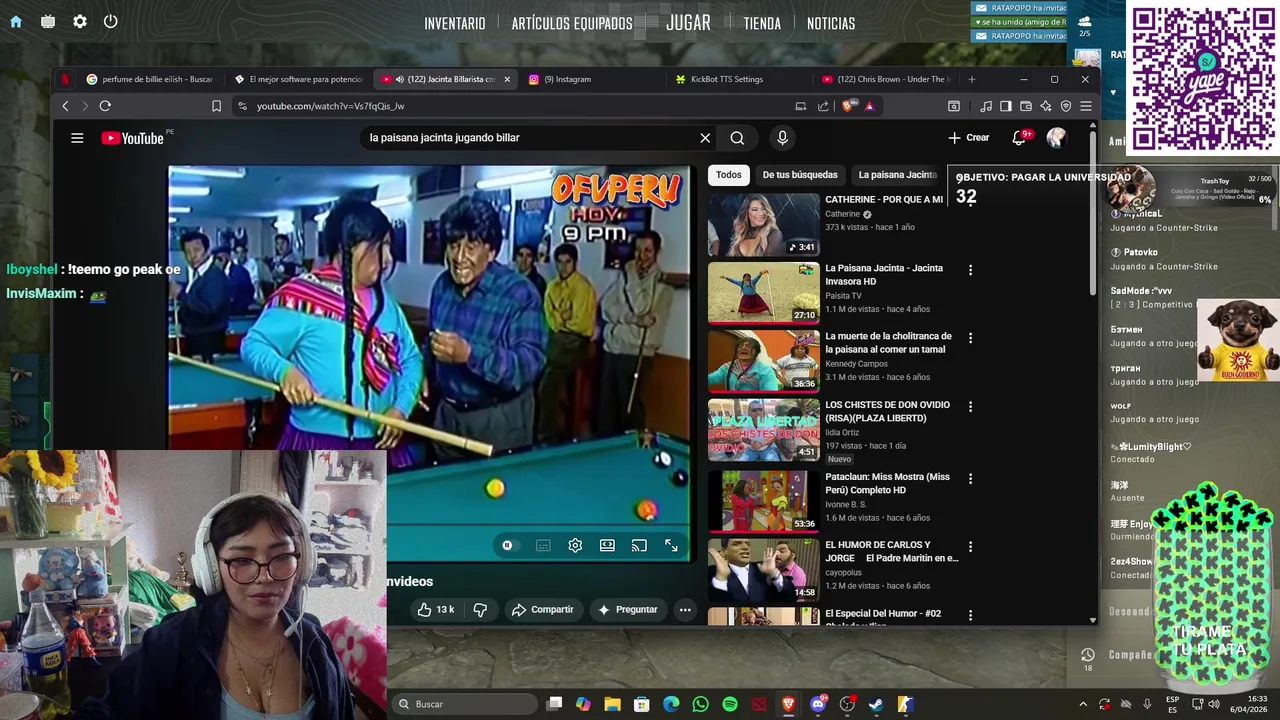
Task: Open EL HUMOR DE CARLOS Y JORGE title
Action: (x=891, y=551)
